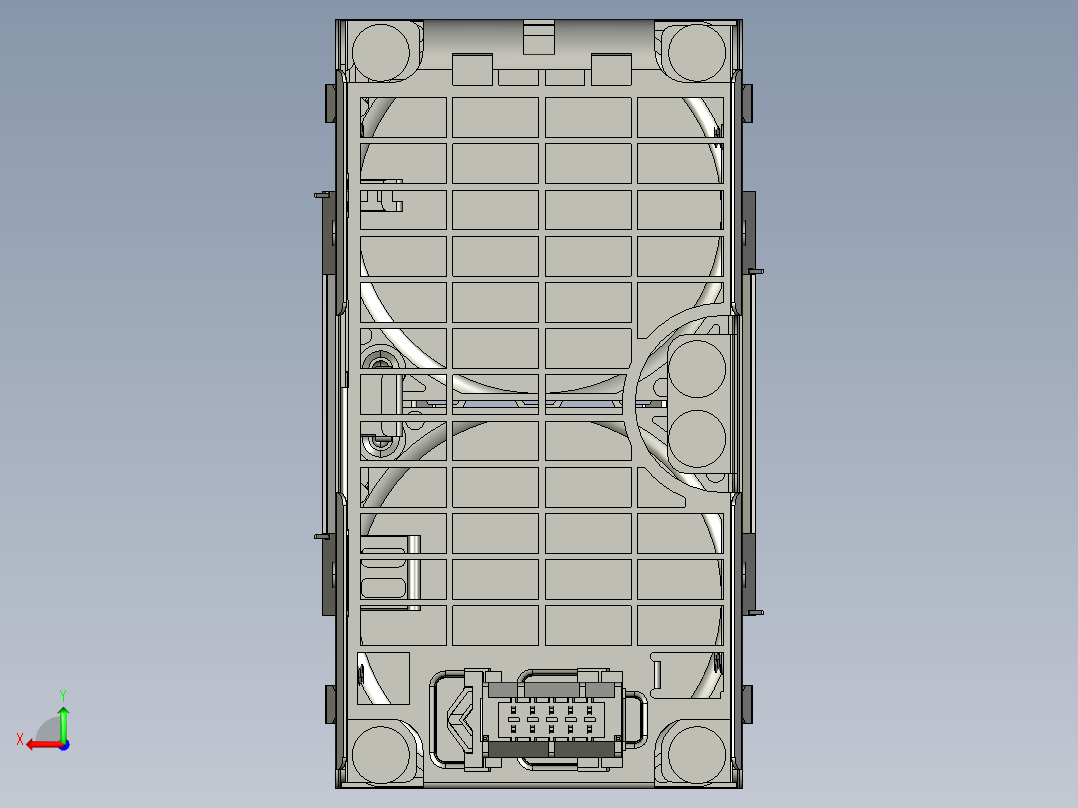Click the green Y axis arrow of the triad
The width and height of the screenshot is (1078, 808).
63,723
